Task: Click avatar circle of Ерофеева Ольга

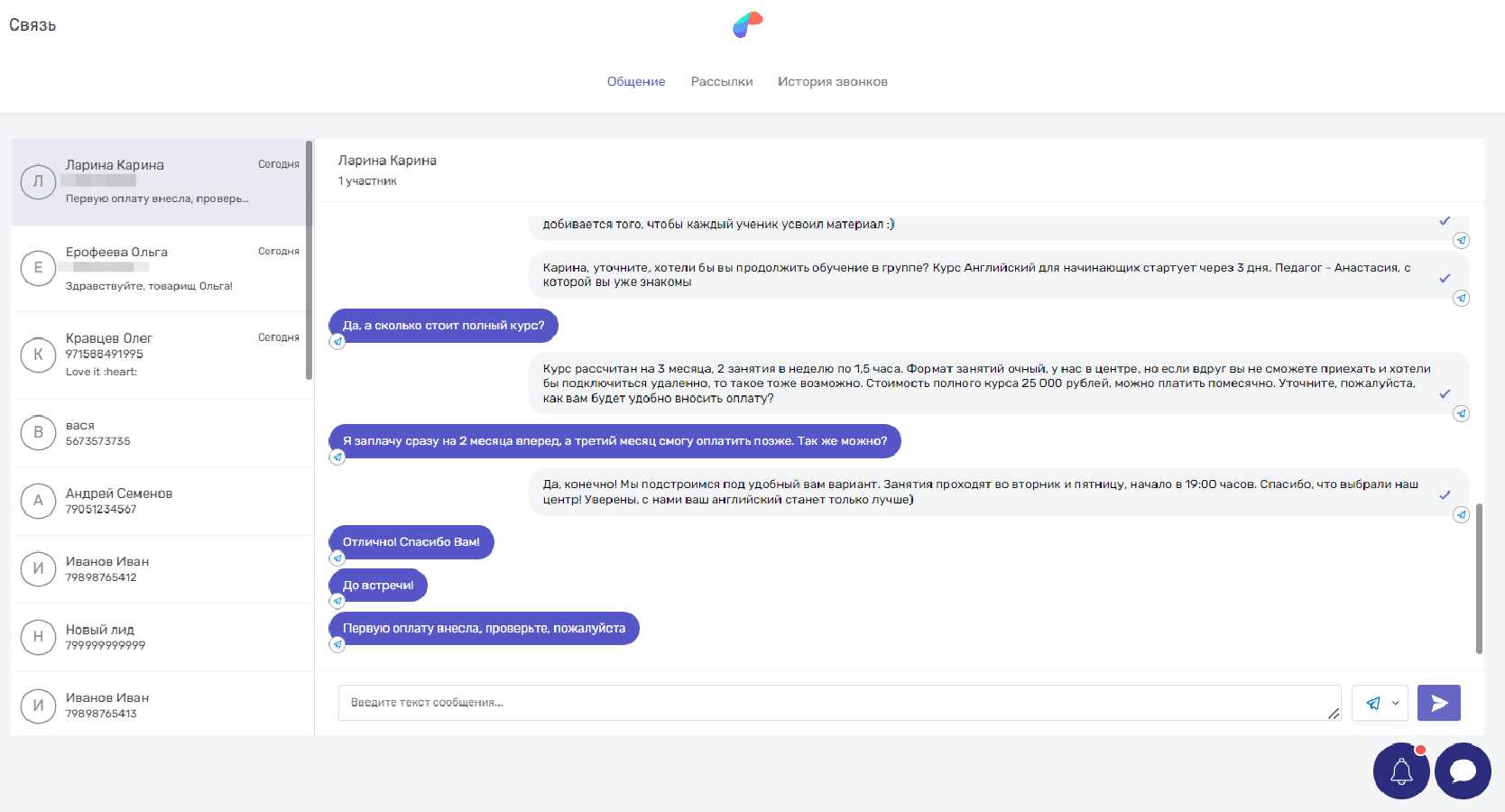Action: pos(38,268)
